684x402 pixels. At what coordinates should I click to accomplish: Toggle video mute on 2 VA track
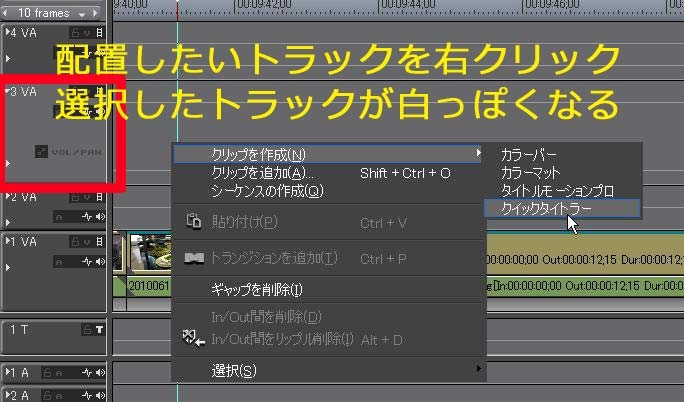[99, 197]
